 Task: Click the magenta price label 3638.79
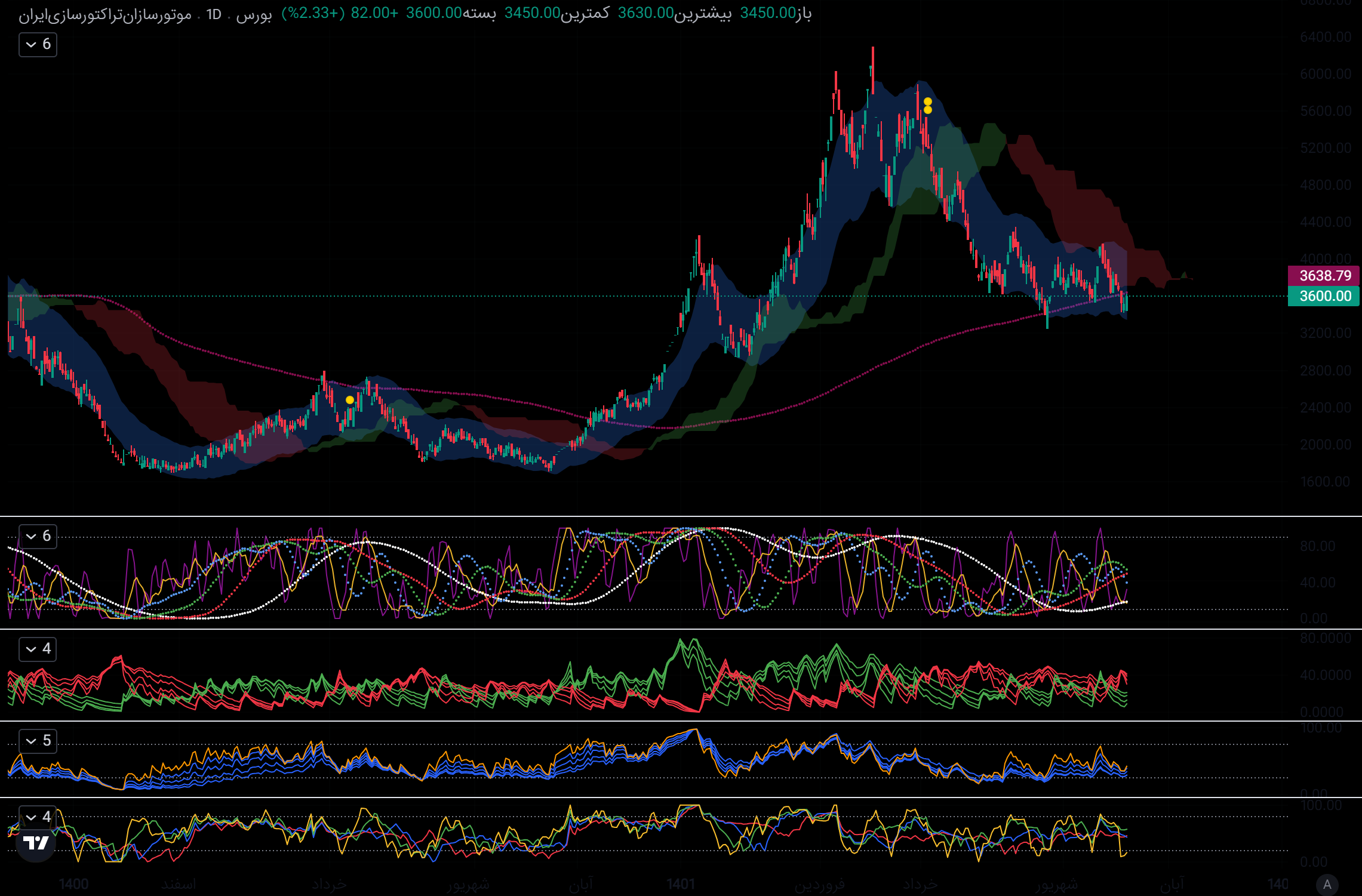1325,276
